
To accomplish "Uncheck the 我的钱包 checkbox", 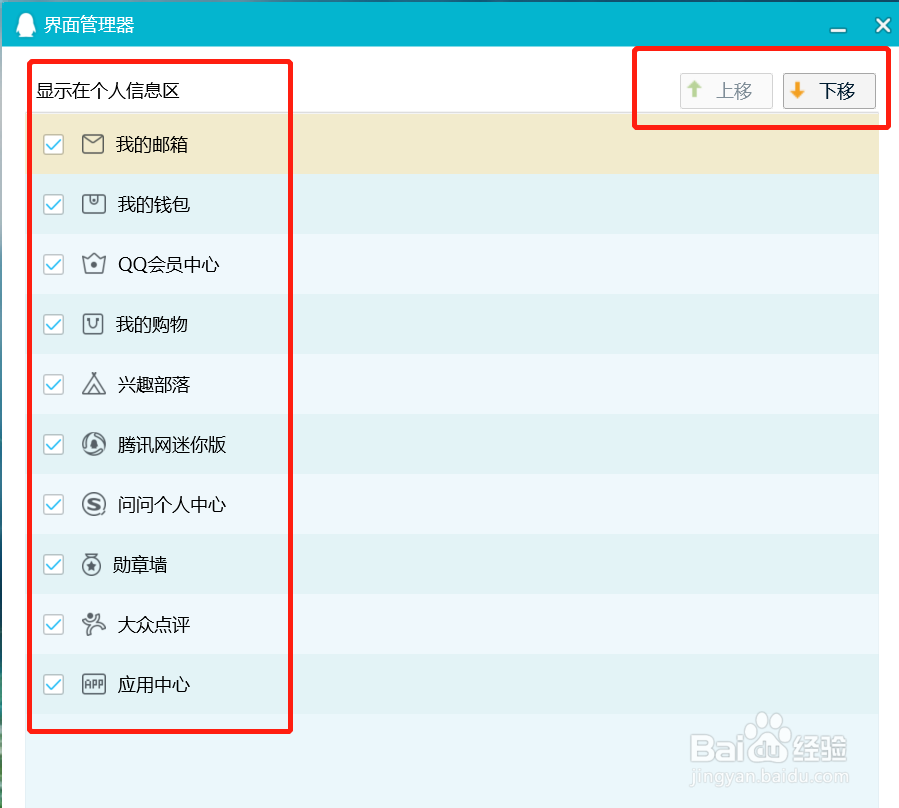I will coord(53,204).
